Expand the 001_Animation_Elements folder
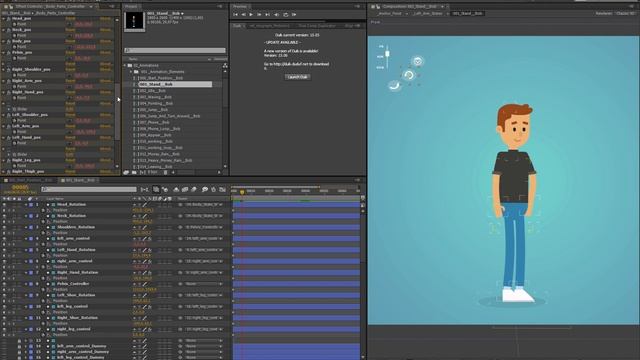The image size is (640, 360). pos(131,72)
